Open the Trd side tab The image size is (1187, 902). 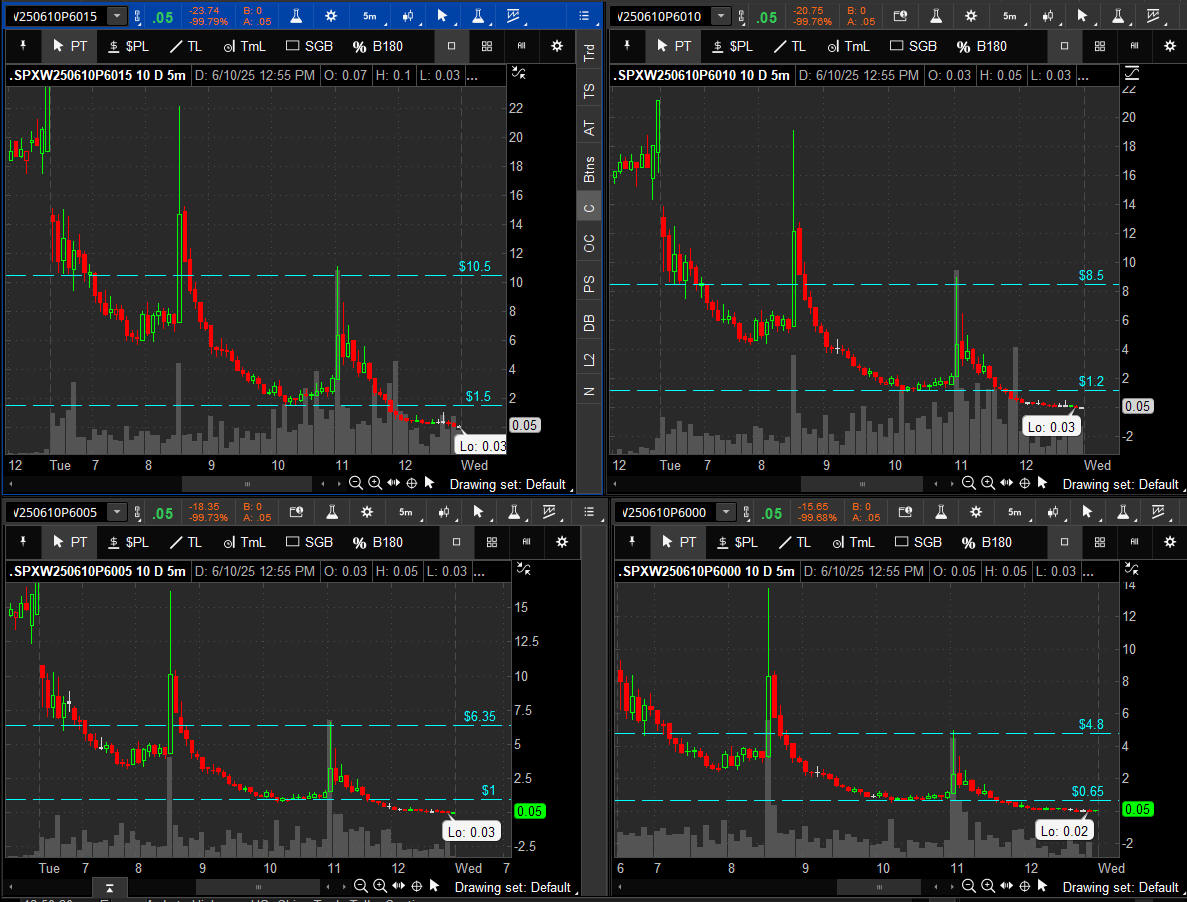click(x=589, y=54)
